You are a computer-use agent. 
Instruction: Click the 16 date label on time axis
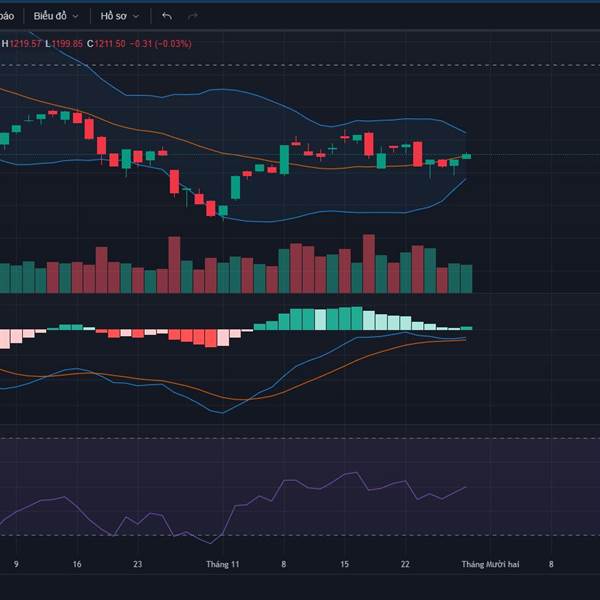click(x=77, y=564)
